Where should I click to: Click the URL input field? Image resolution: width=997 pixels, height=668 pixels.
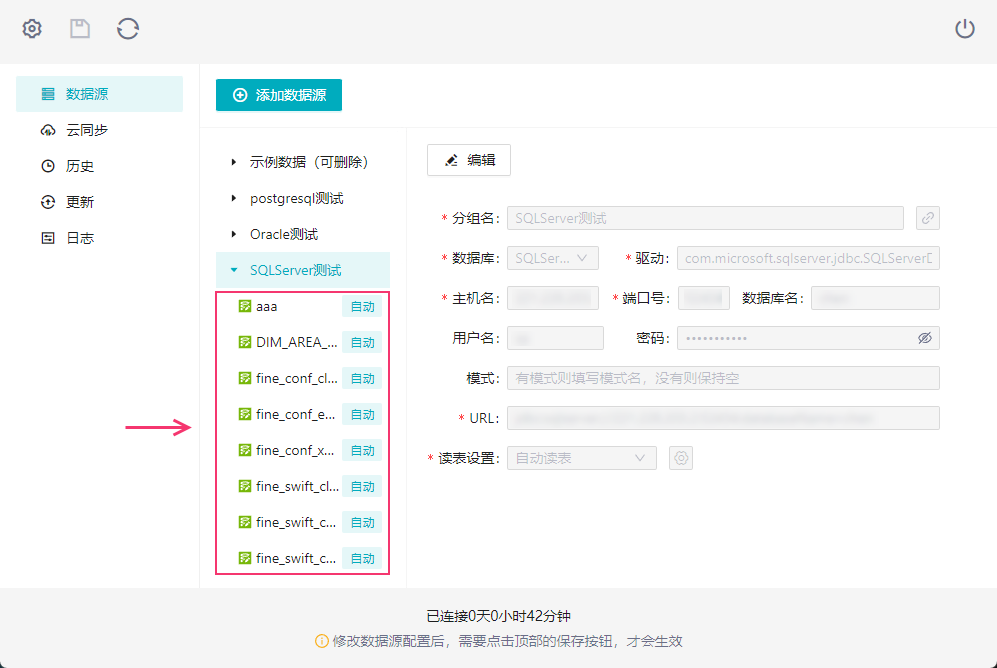pos(724,418)
